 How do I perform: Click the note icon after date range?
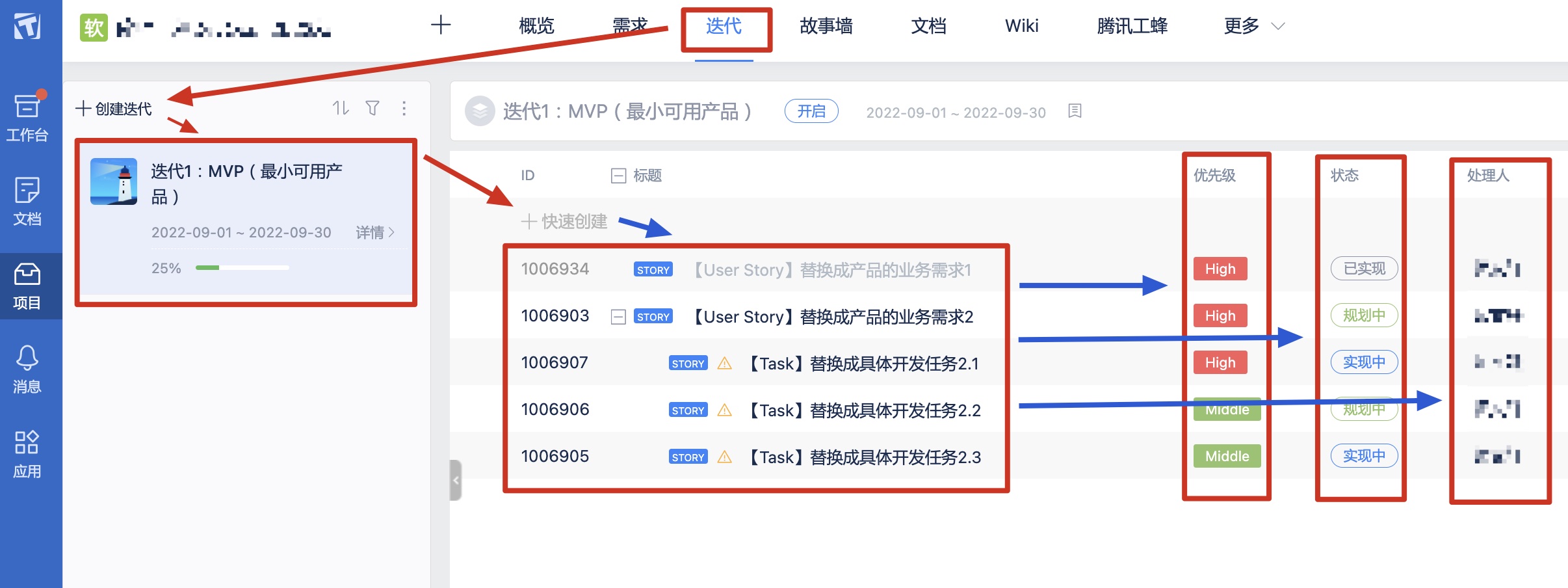1075,111
